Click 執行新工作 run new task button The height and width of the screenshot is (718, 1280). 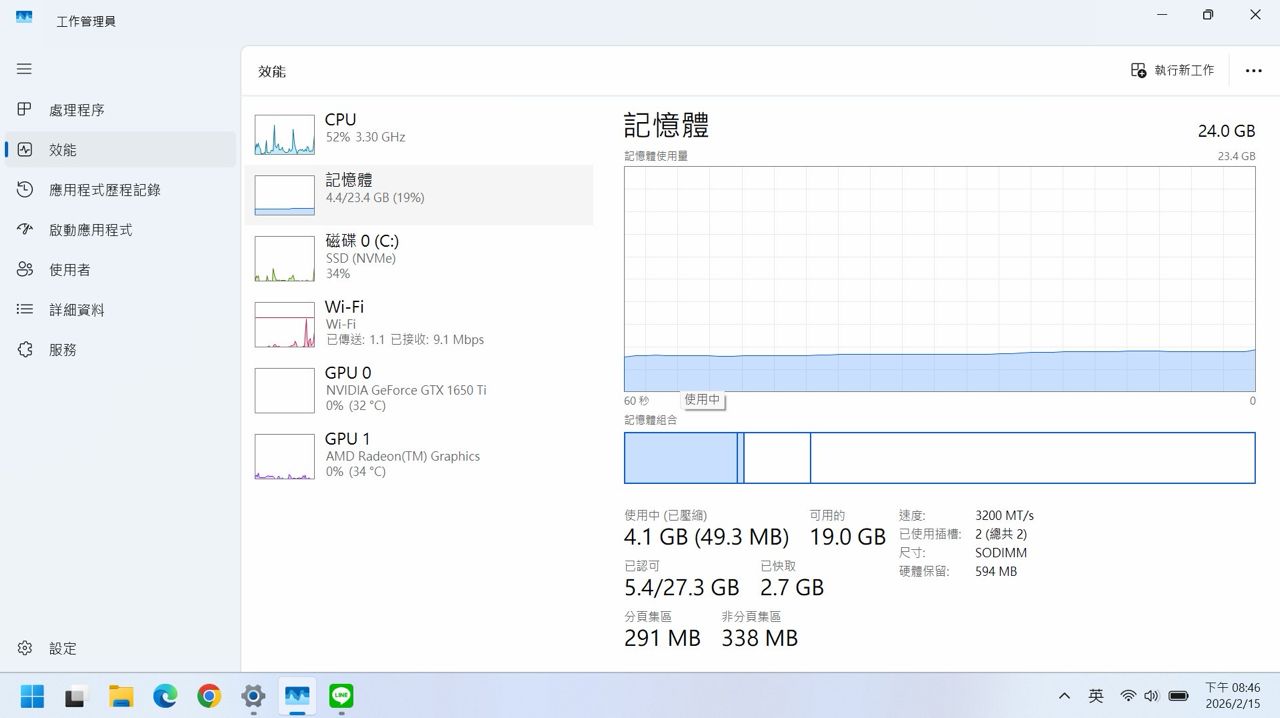[x=1172, y=70]
